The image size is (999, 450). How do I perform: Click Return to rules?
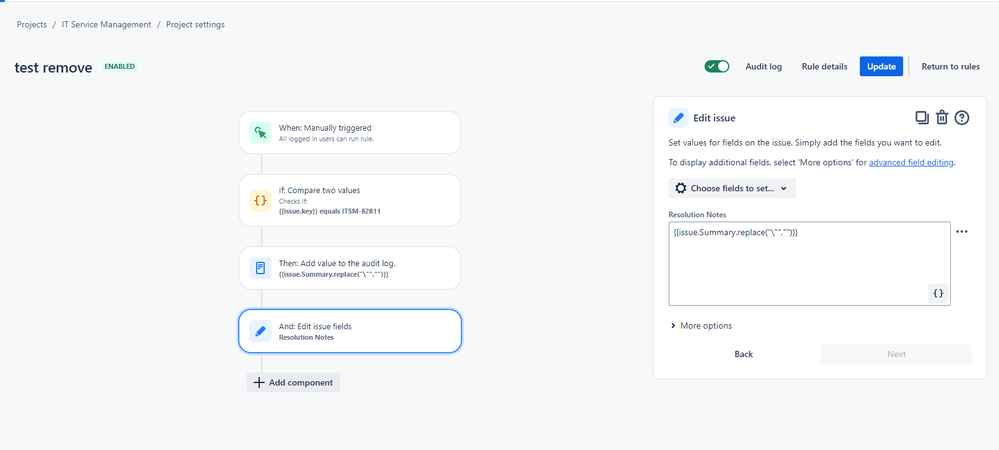(951, 66)
